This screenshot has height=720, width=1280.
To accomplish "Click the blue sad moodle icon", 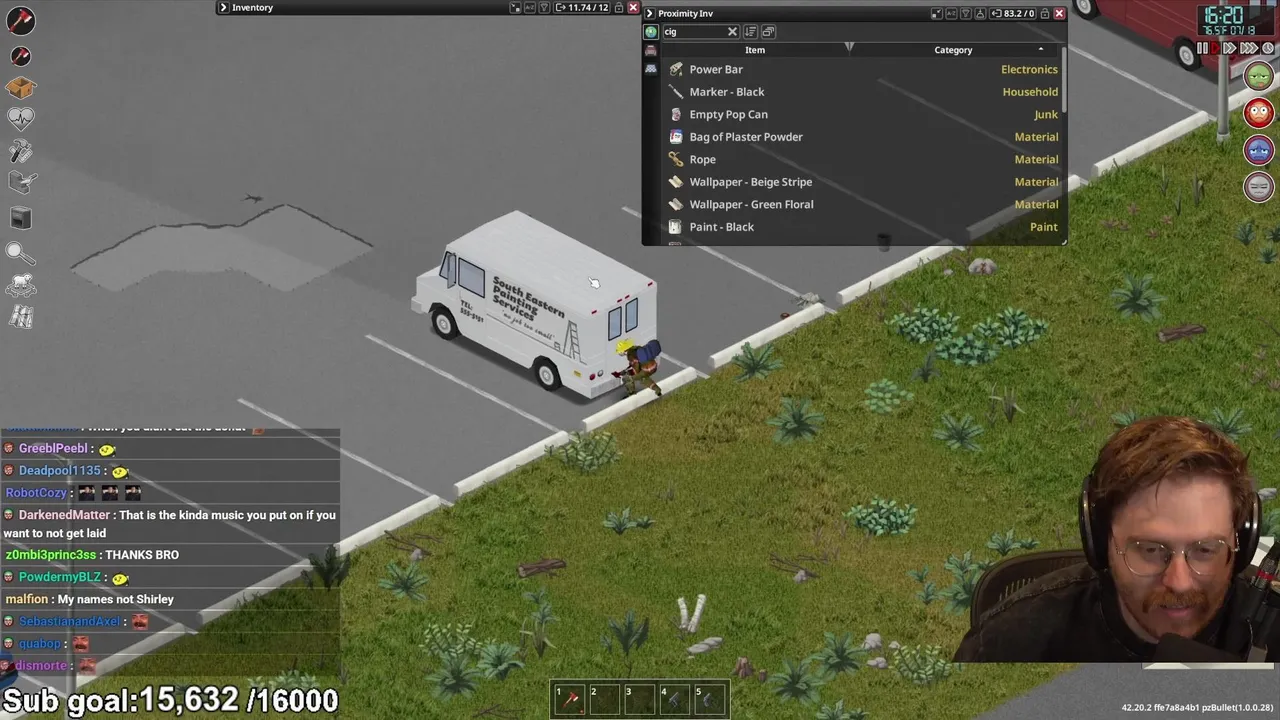I will point(1258,150).
